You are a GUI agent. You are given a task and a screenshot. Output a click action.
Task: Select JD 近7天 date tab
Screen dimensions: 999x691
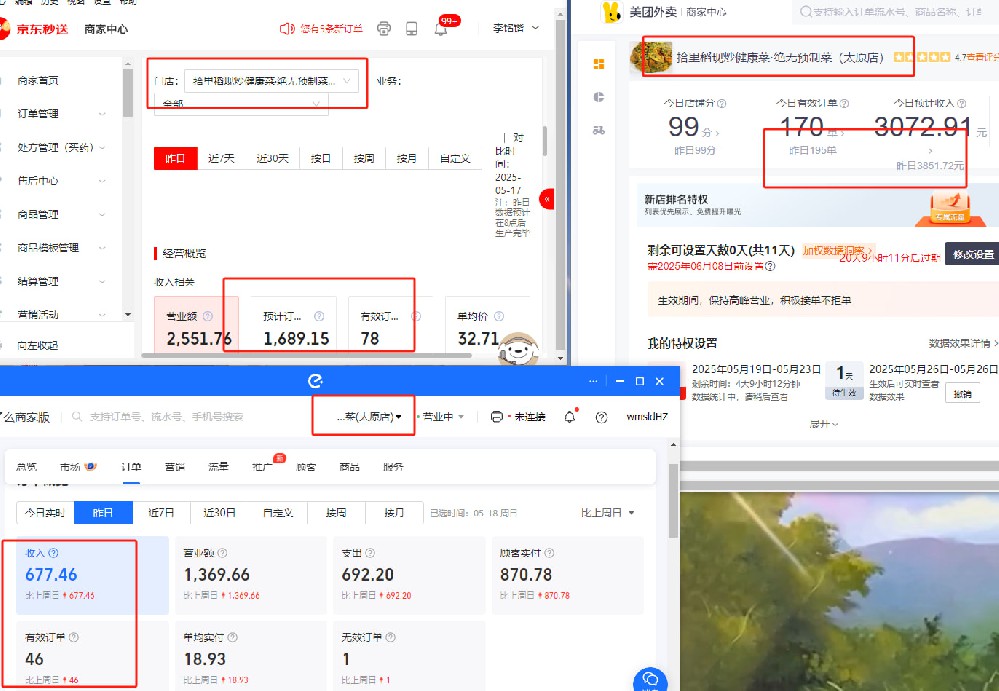pos(221,158)
